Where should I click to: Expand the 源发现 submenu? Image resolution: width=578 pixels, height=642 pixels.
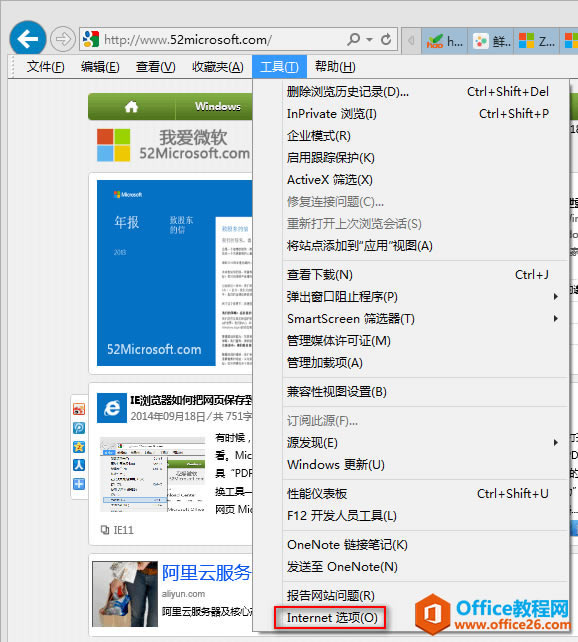pos(555,443)
